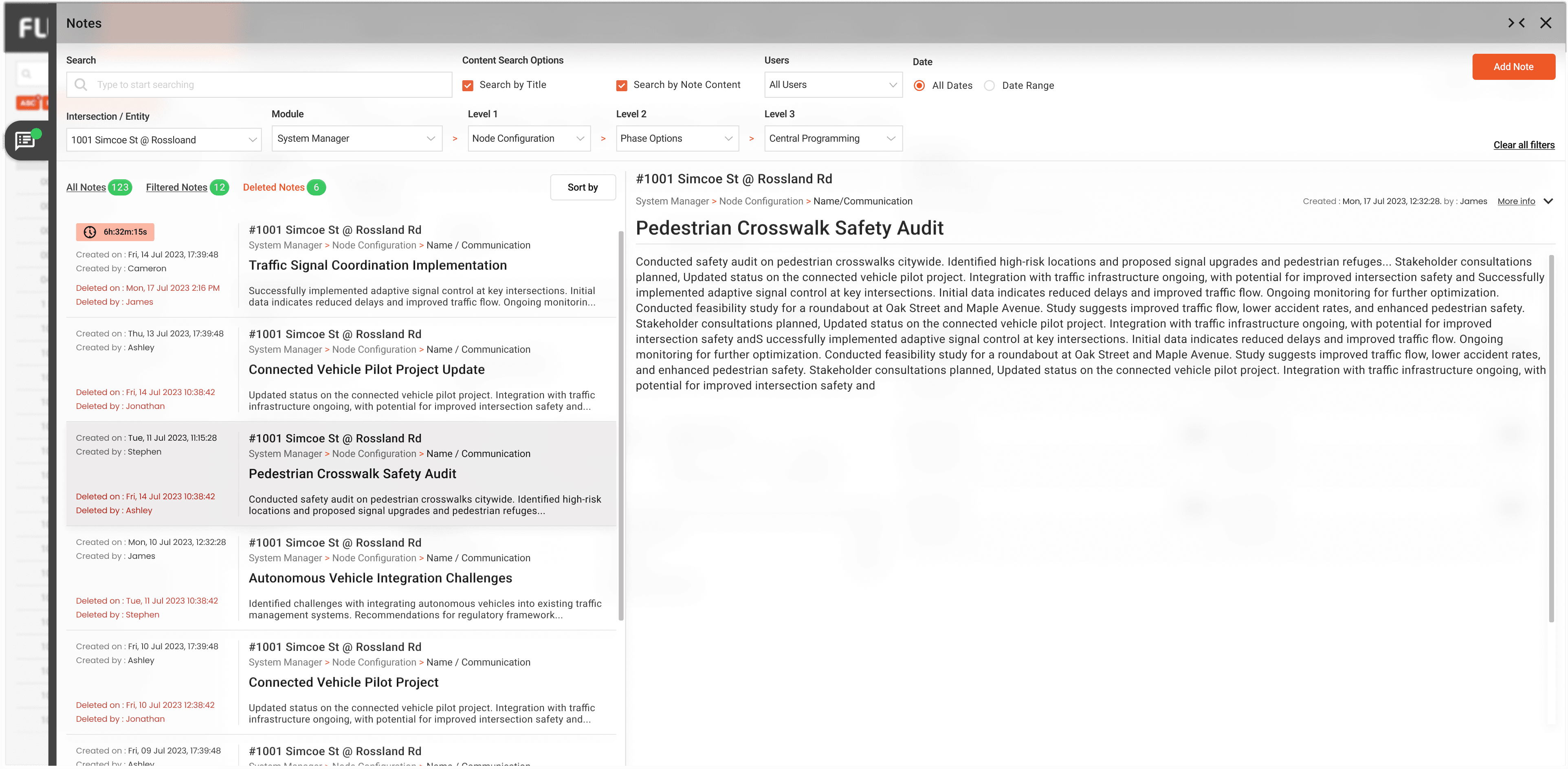This screenshot has width=1568, height=769.
Task: Click arrow separator between Module and Level 1
Action: pos(455,139)
